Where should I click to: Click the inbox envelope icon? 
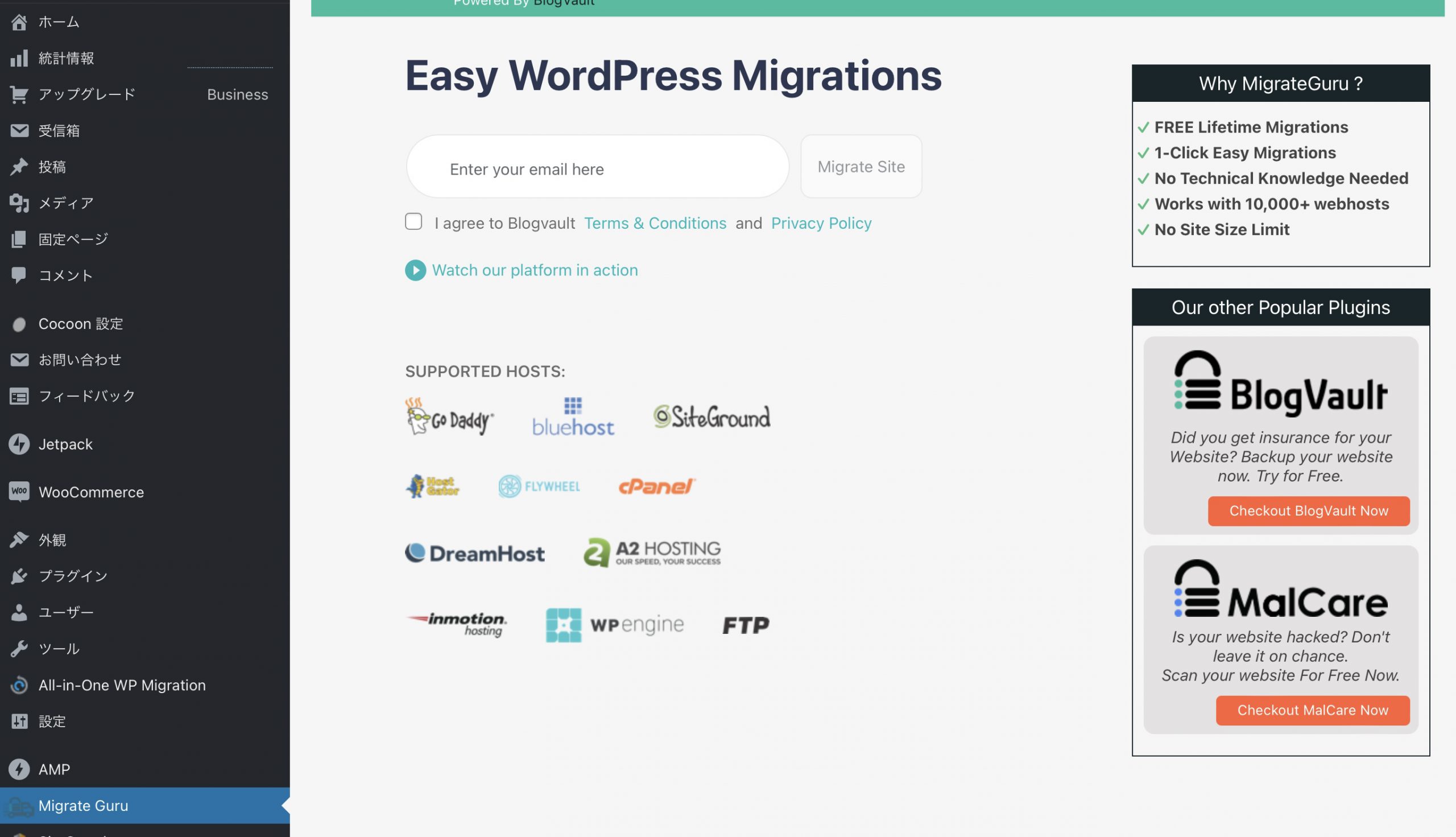(x=19, y=130)
